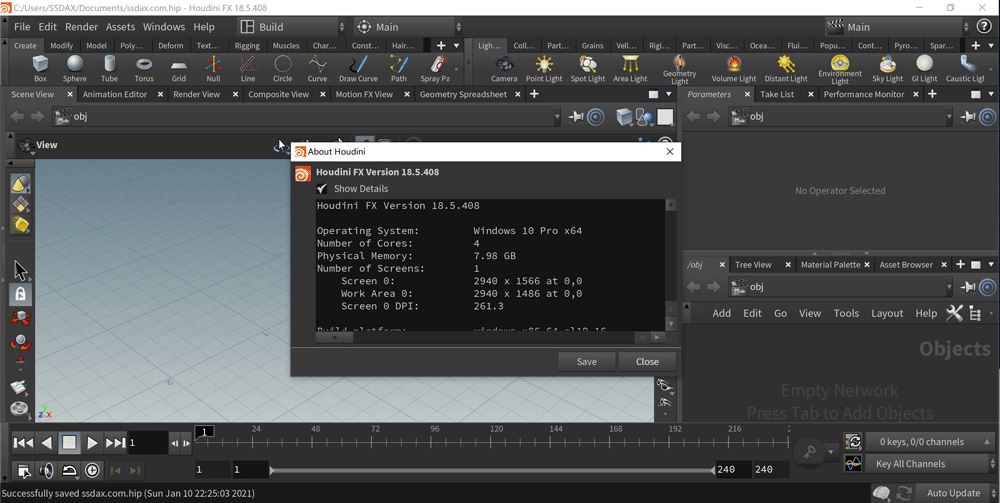Click Close in the About Houdini dialog
The image size is (1000, 503).
point(647,361)
